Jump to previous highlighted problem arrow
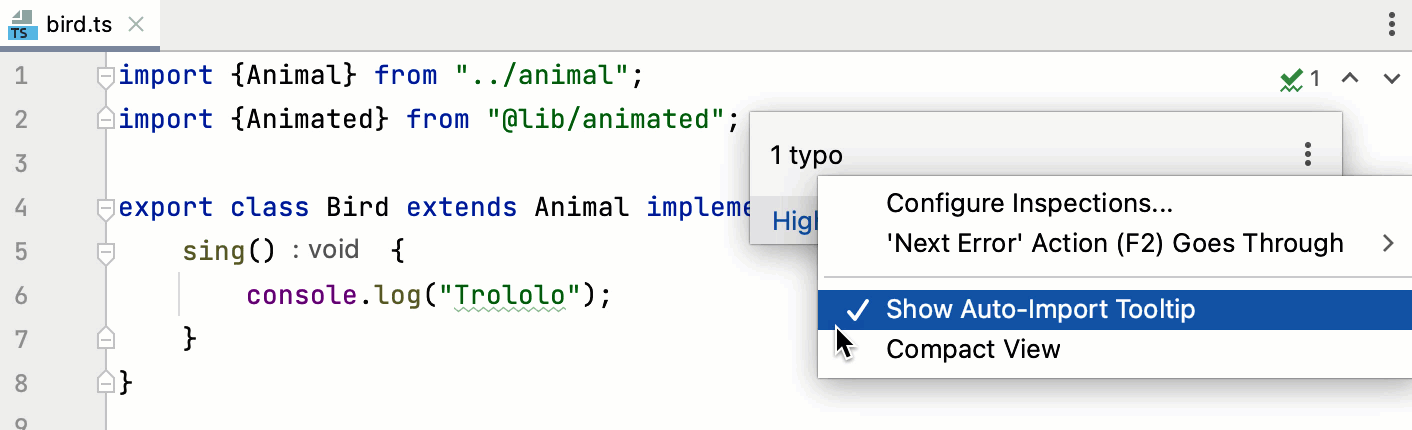The width and height of the screenshot is (1412, 430). click(1349, 78)
